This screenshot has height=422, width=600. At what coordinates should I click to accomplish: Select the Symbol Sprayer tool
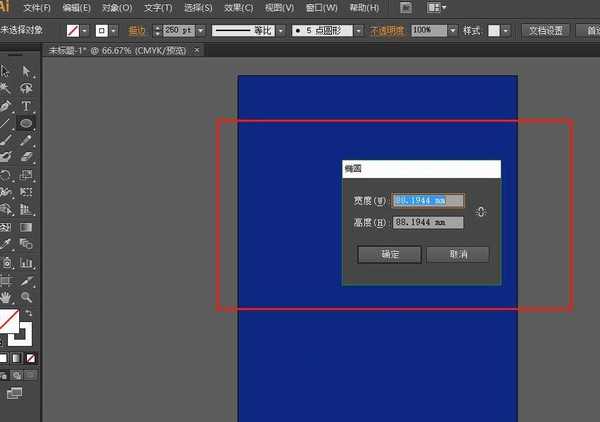coord(6,263)
